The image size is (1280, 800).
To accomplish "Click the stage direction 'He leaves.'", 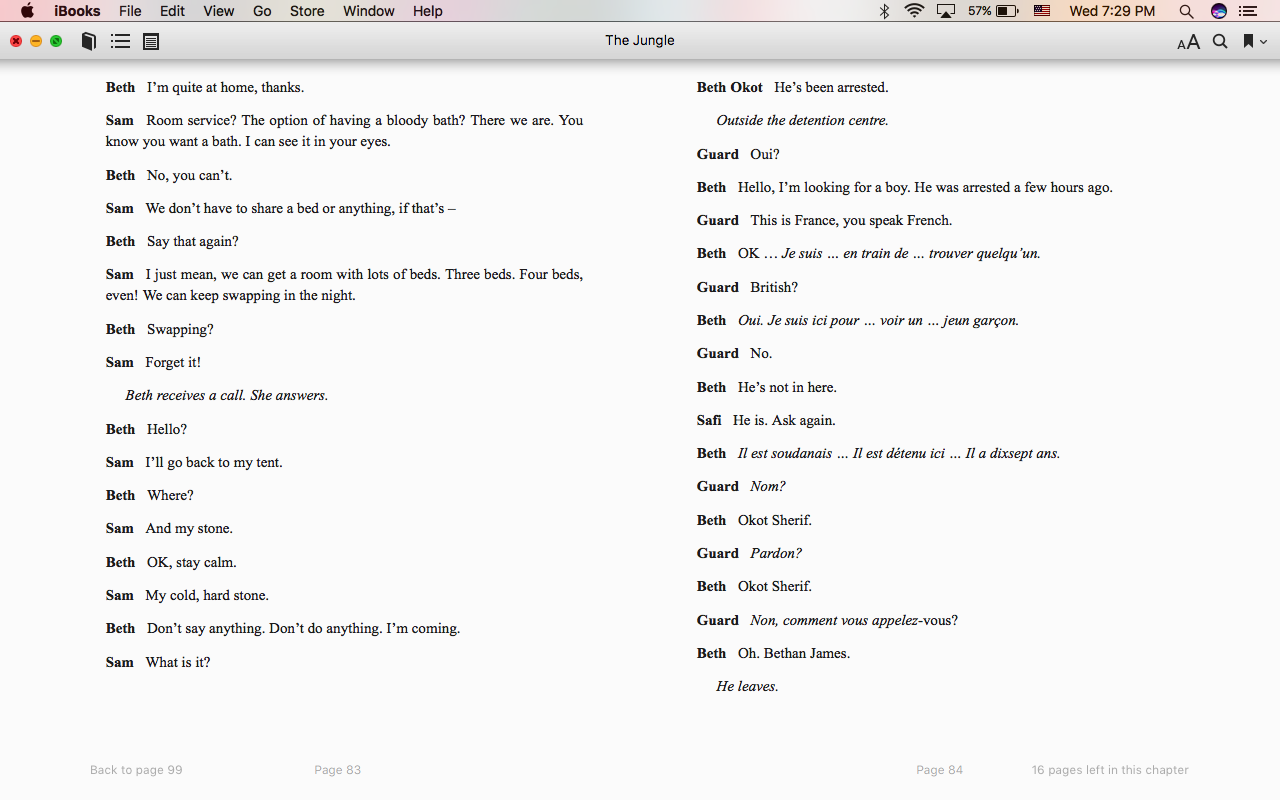I will [747, 687].
